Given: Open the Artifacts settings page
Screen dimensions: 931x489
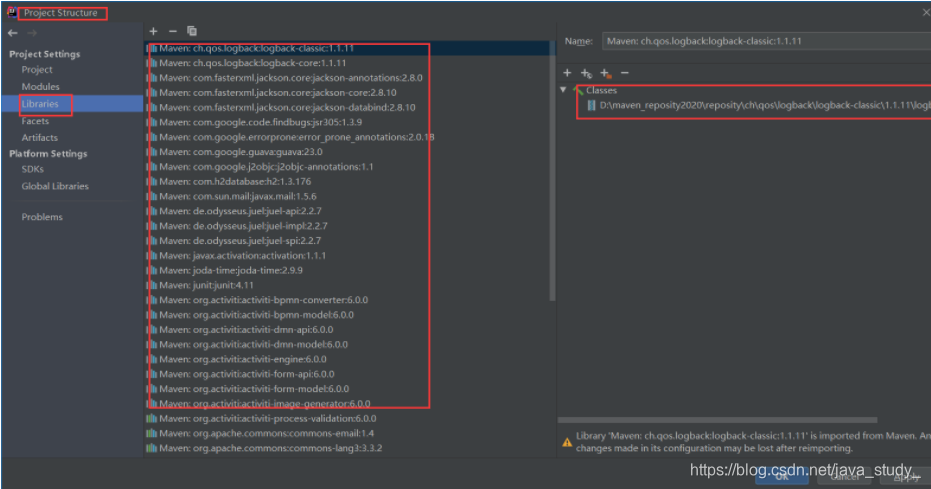Looking at the screenshot, I should [x=40, y=138].
